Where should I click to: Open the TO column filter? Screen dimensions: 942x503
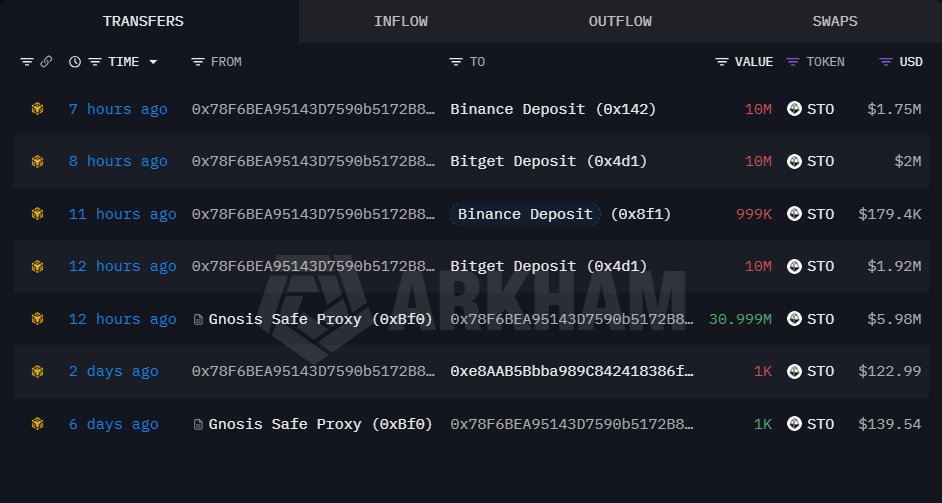click(x=457, y=62)
